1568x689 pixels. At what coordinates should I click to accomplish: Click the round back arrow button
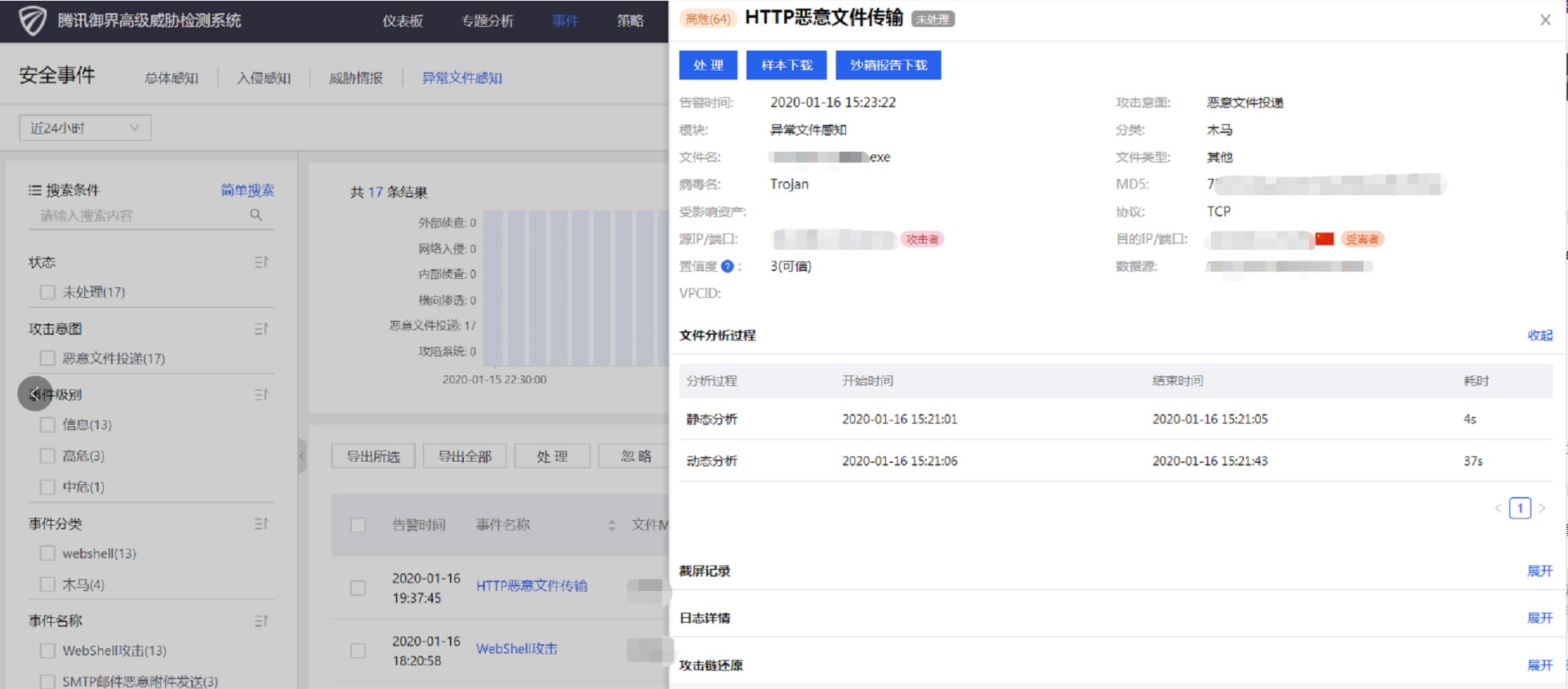pos(35,394)
